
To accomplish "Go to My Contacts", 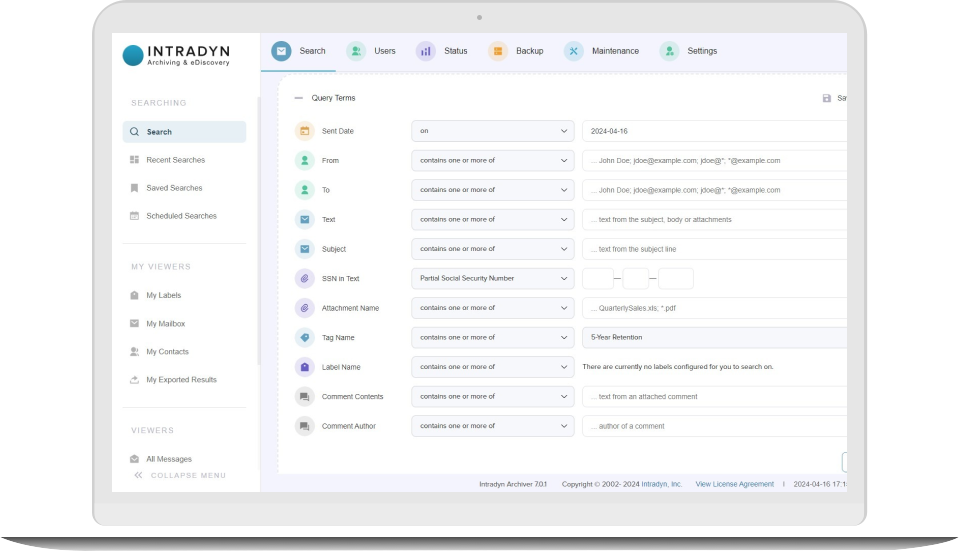I will (160, 352).
